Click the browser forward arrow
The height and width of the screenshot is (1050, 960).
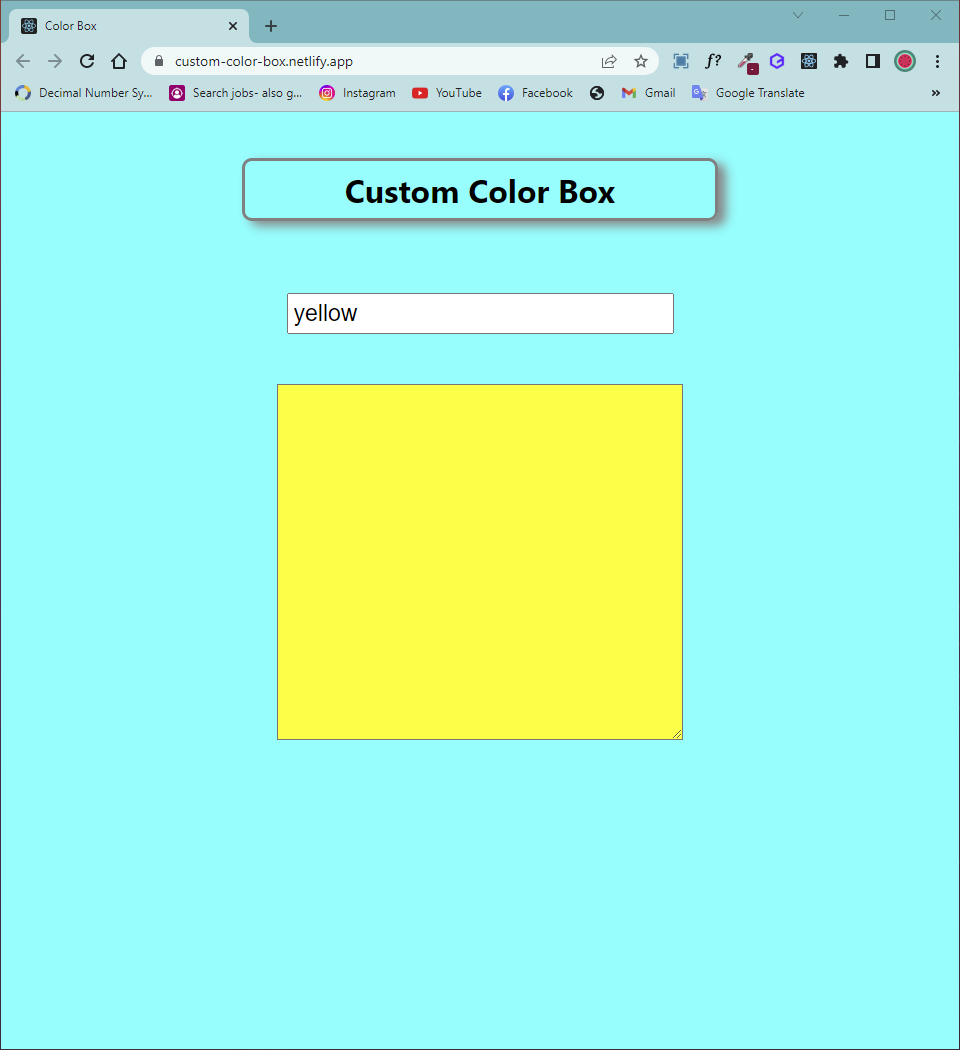(x=55, y=62)
